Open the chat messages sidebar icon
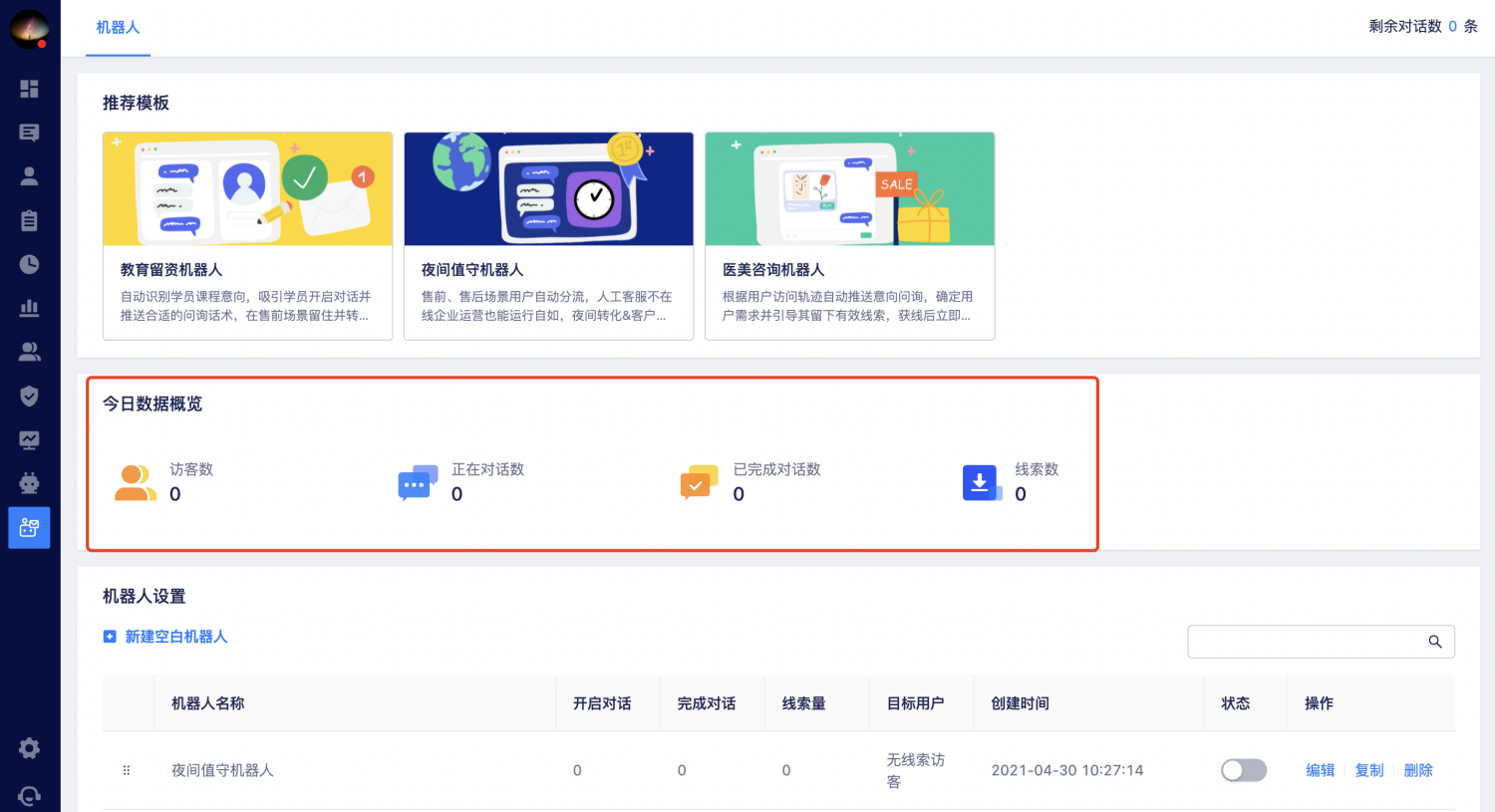1495x812 pixels. click(x=29, y=133)
